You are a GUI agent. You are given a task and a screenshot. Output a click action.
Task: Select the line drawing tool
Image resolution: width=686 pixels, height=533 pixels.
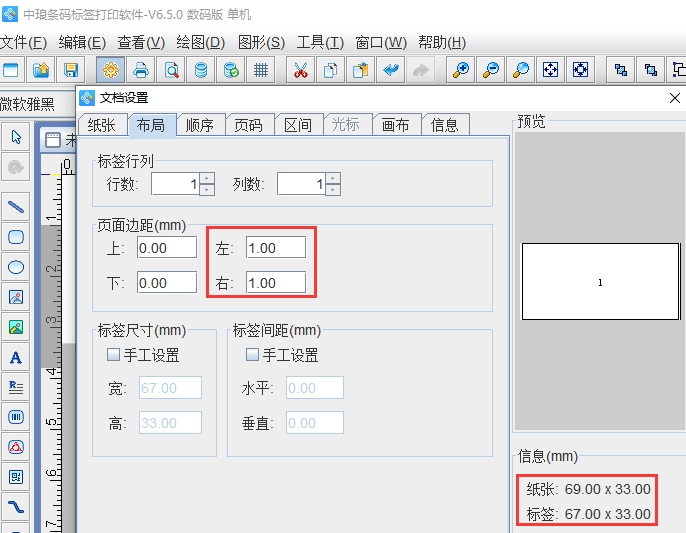pyautogui.click(x=16, y=207)
